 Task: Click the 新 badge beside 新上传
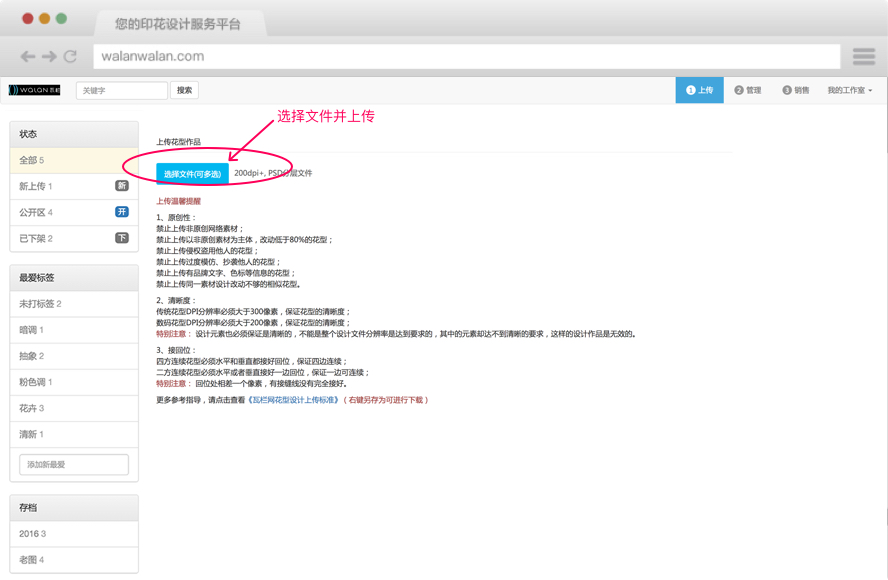pyautogui.click(x=122, y=186)
